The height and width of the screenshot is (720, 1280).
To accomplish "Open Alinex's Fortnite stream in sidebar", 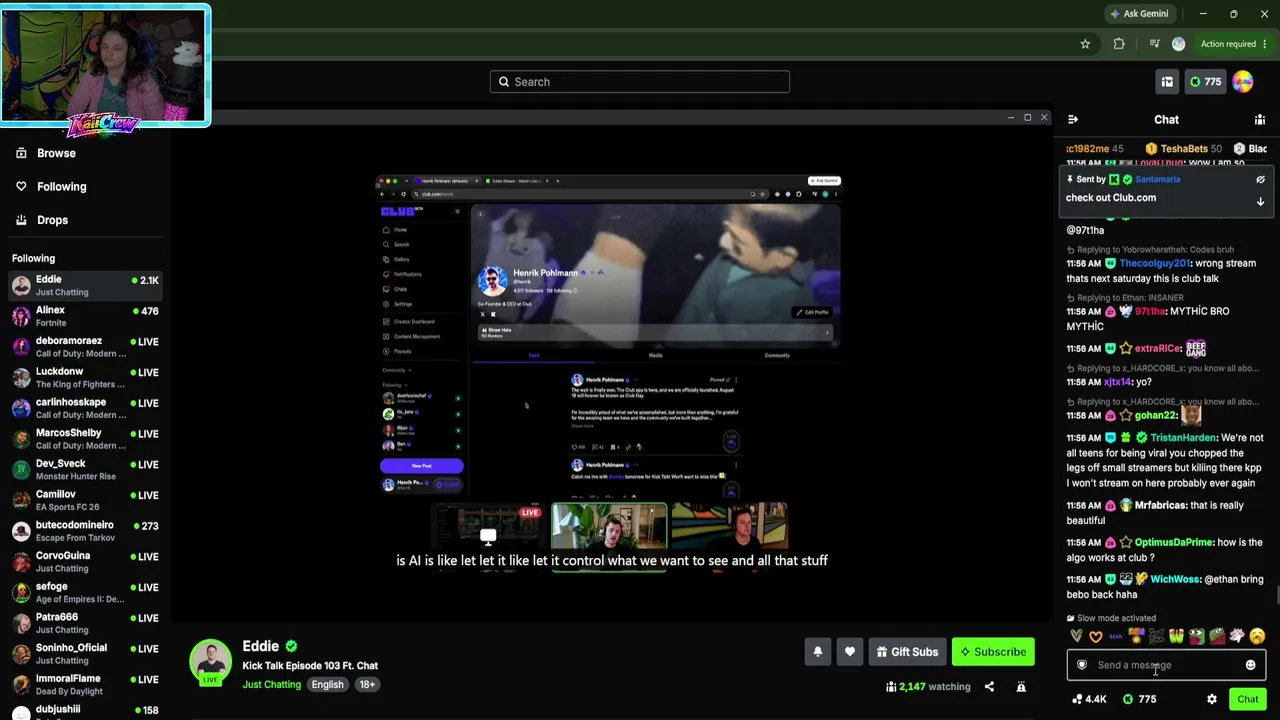I will click(x=85, y=317).
